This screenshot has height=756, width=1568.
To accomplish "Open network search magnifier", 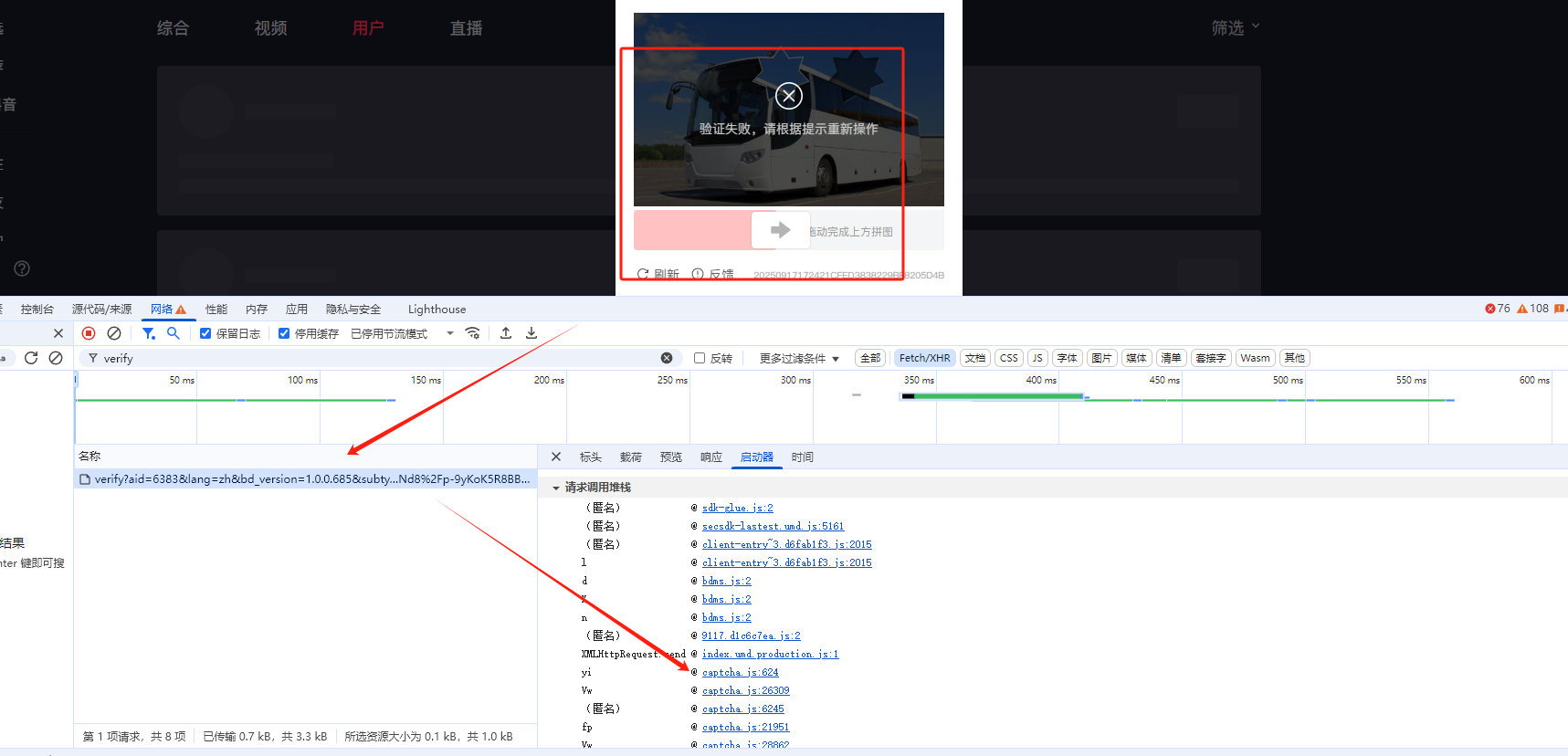I will tap(173, 333).
